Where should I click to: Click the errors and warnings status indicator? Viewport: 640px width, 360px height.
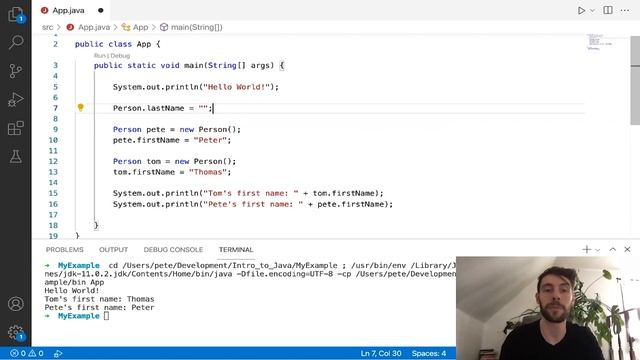pyautogui.click(x=27, y=353)
